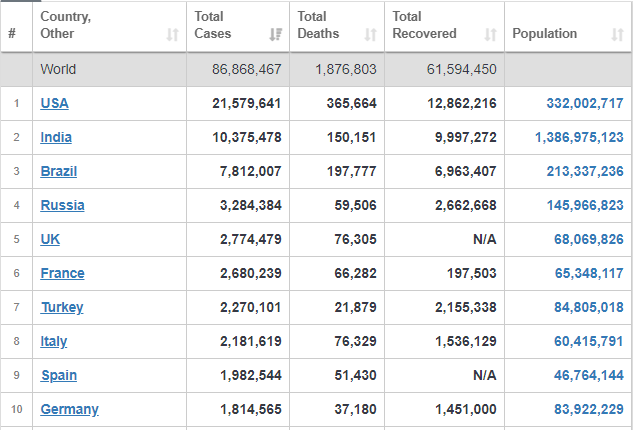Select Russia total recovered 2,662,668
634x430 pixels.
465,205
